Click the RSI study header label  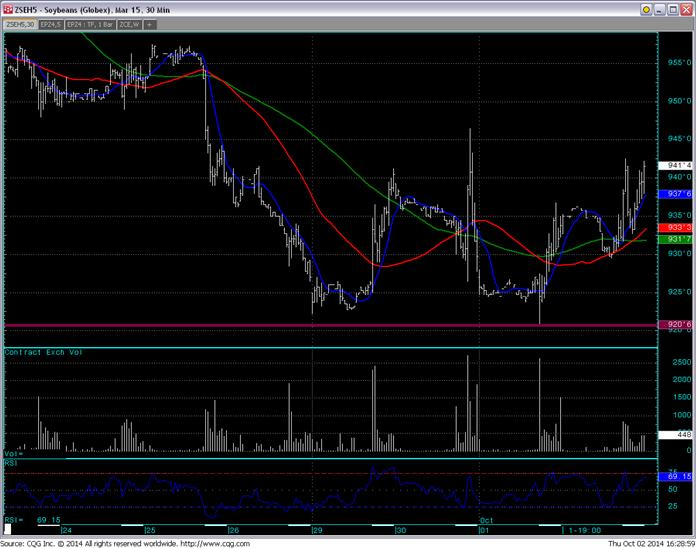point(11,463)
